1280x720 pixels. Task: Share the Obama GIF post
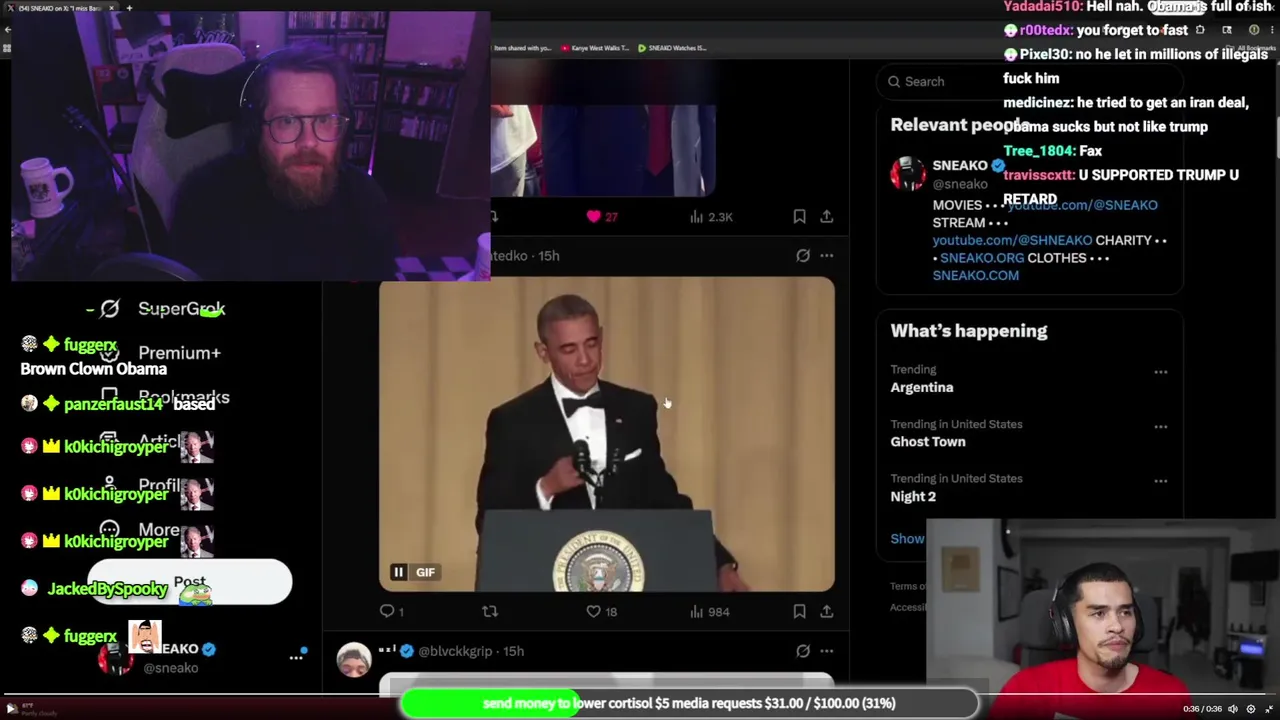(826, 611)
